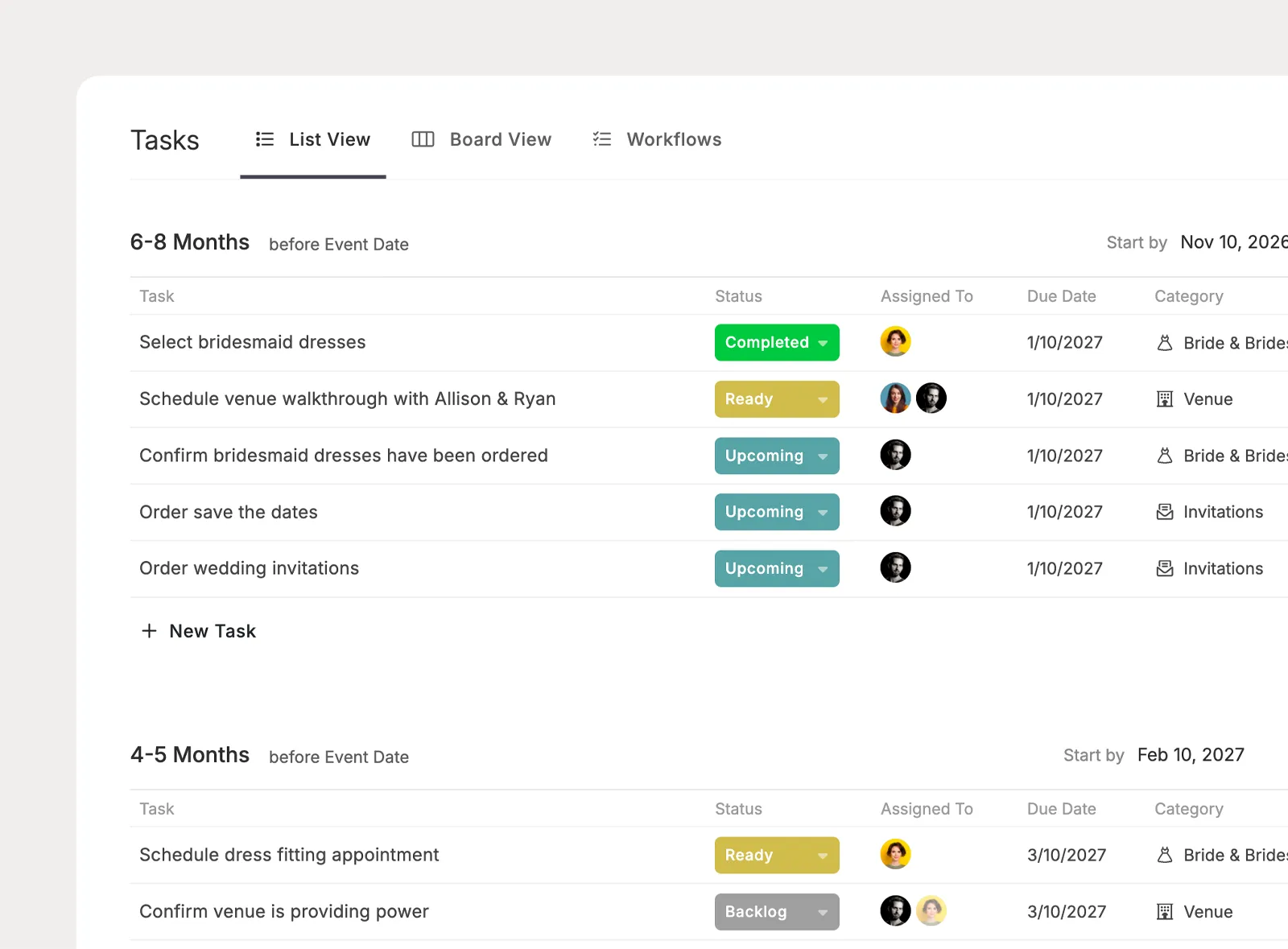The image size is (1288, 949).
Task: Click building icon on Confirm venue power row
Action: click(x=1165, y=912)
